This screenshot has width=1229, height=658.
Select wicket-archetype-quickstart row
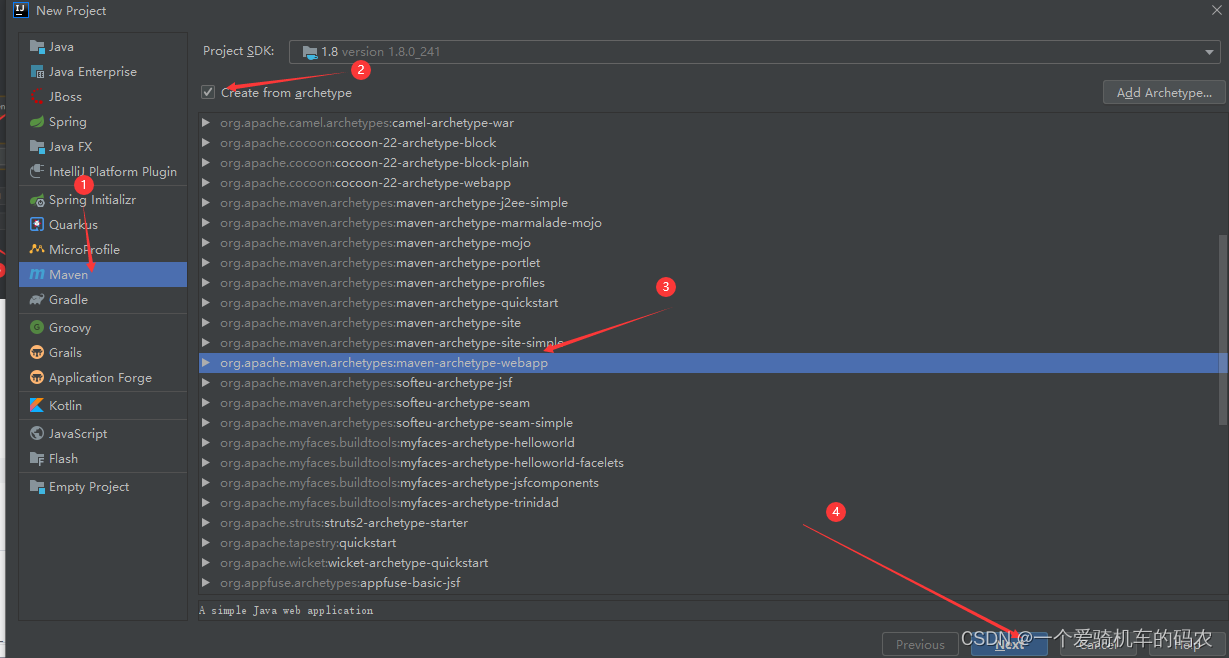point(708,563)
